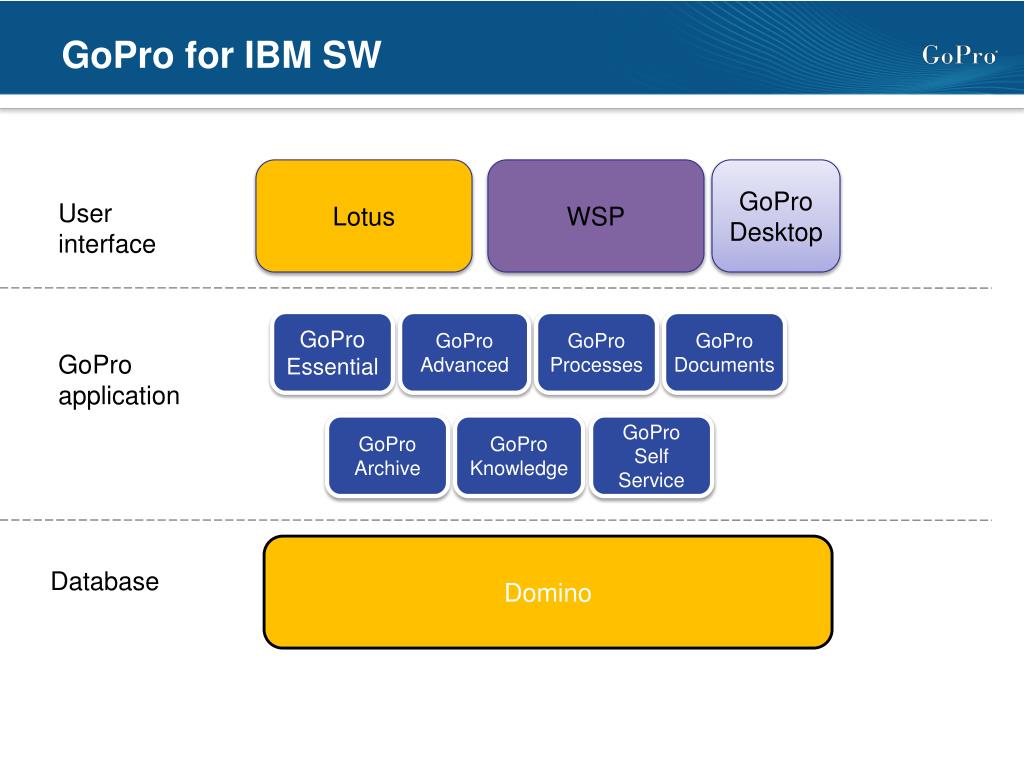Click the GoPro Documents block
The width and height of the screenshot is (1024, 768).
[724, 353]
